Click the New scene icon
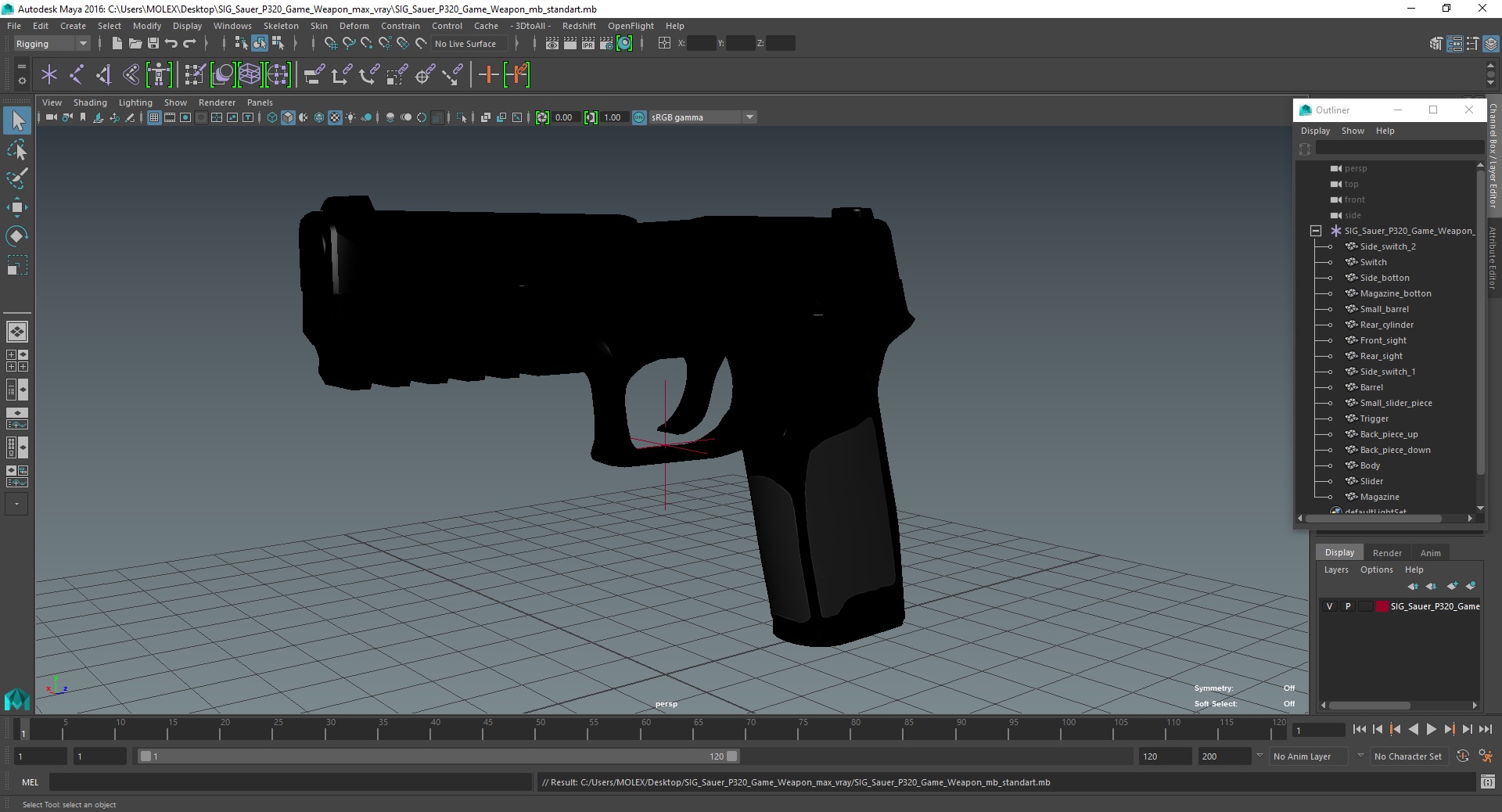Image resolution: width=1502 pixels, height=812 pixels. (117, 44)
